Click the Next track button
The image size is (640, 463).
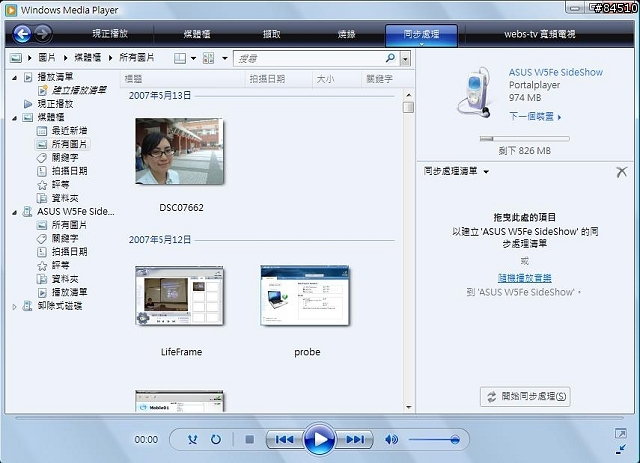click(x=355, y=440)
